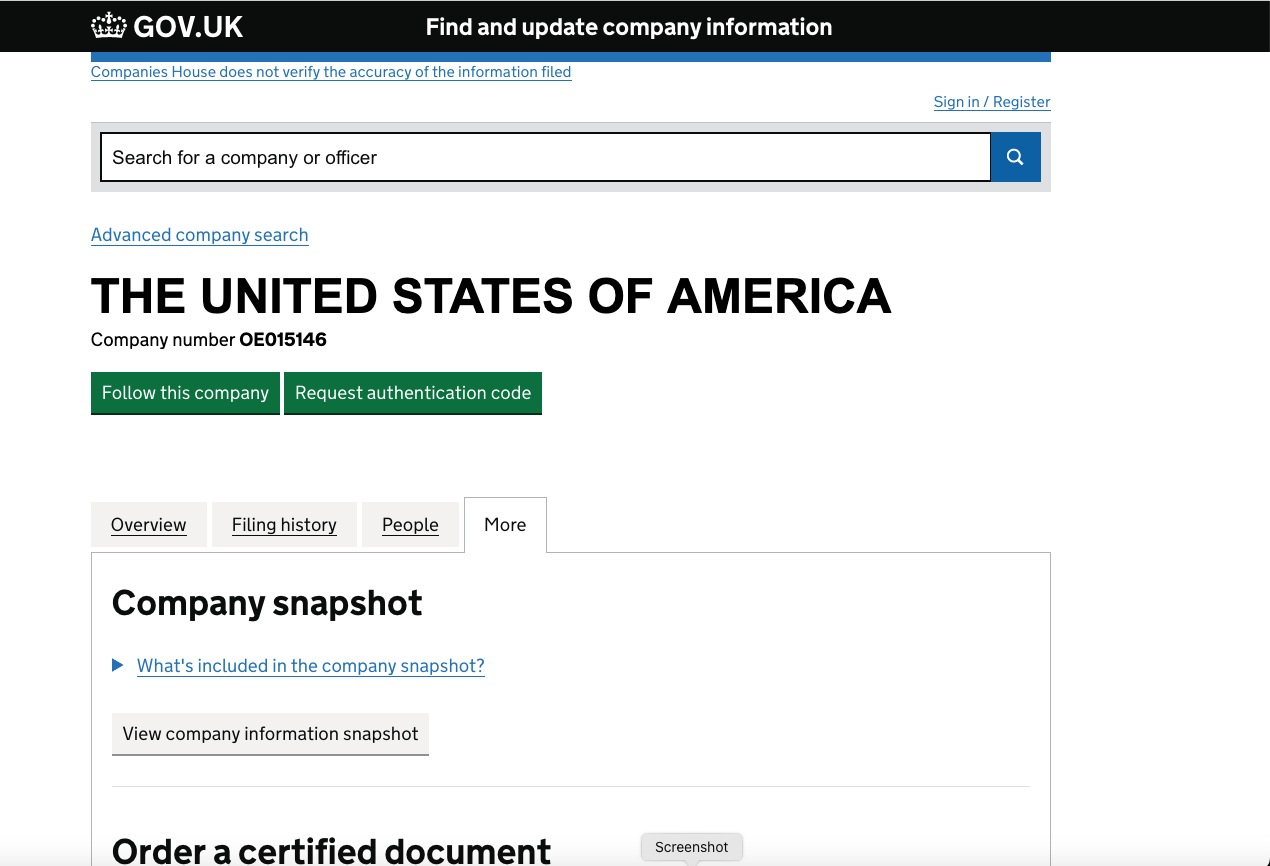Viewport: 1270px width, 866px height.
Task: Click the Order a certified document heading
Action: point(331,851)
